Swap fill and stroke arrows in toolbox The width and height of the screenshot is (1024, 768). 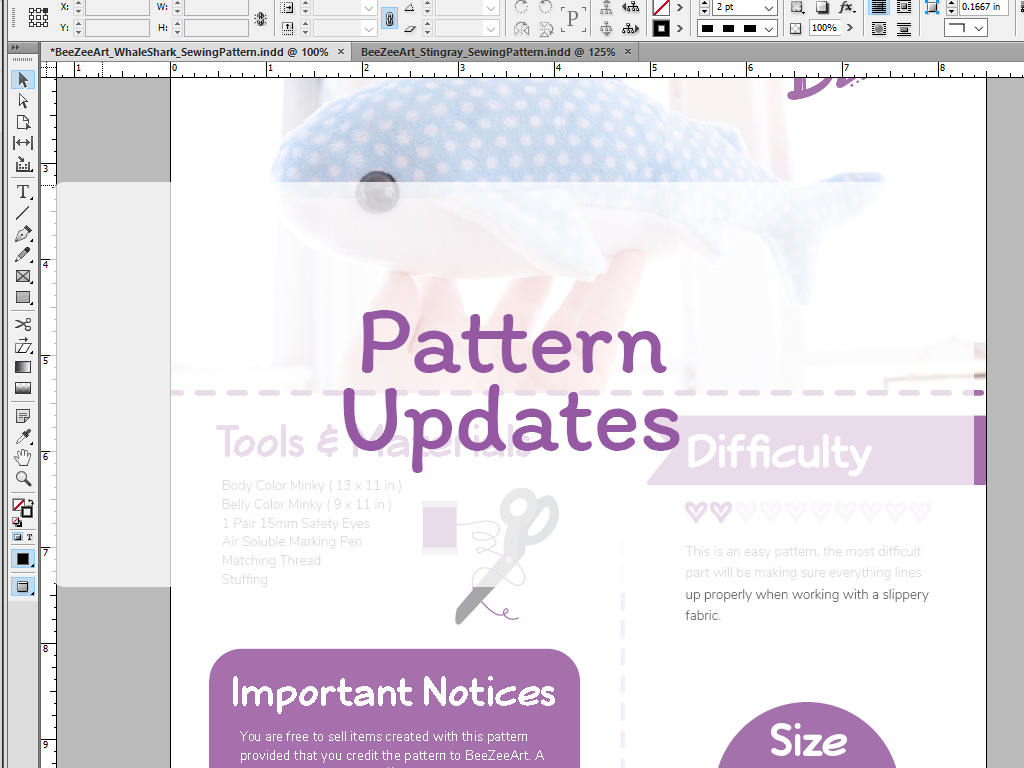pos(29,502)
